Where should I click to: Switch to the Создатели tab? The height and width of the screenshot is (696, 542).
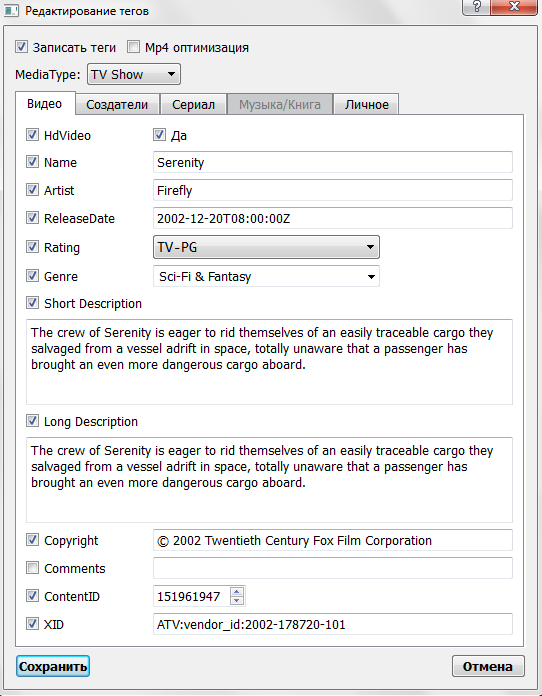coord(117,104)
